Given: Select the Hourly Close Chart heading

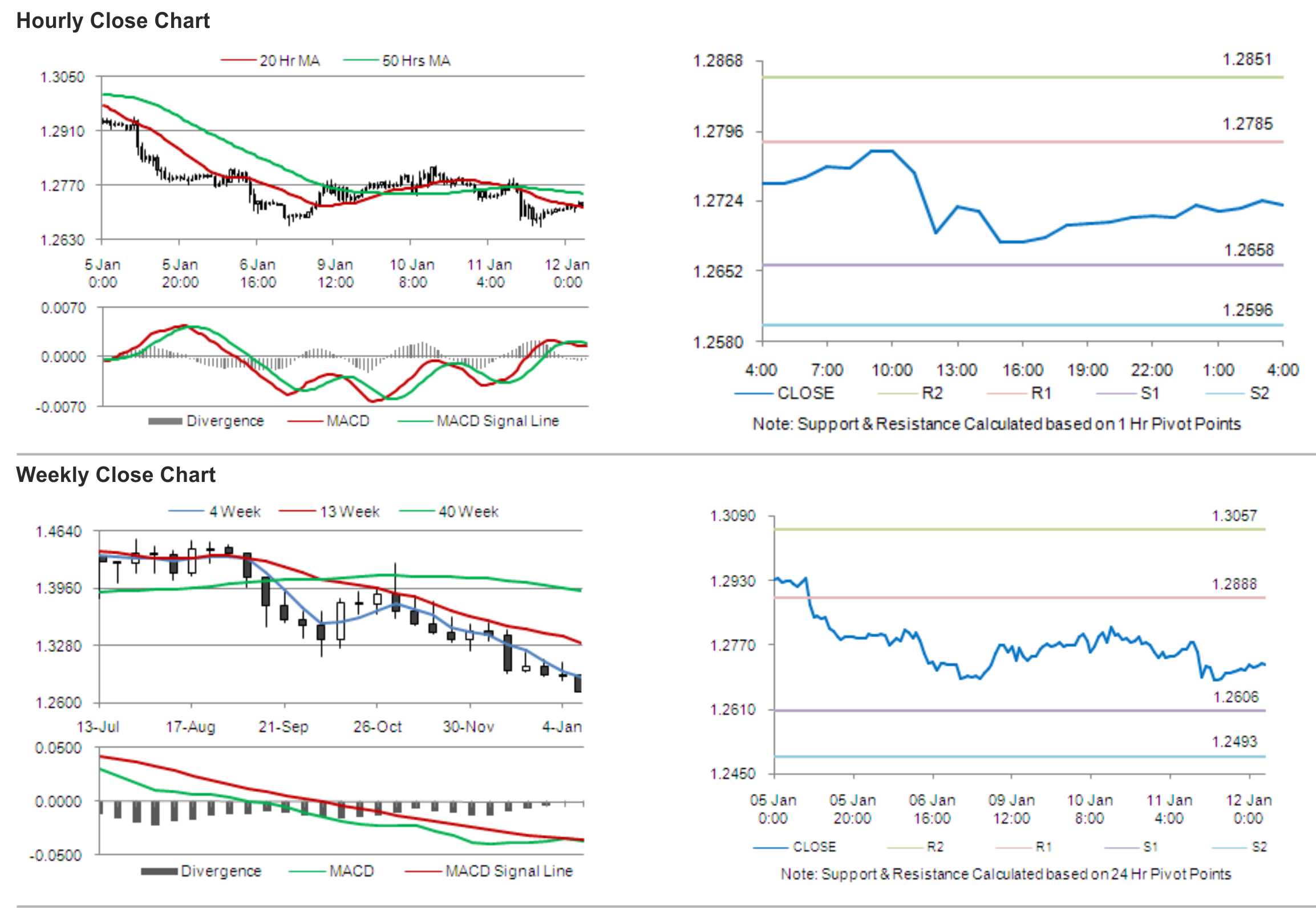Looking at the screenshot, I should [113, 21].
